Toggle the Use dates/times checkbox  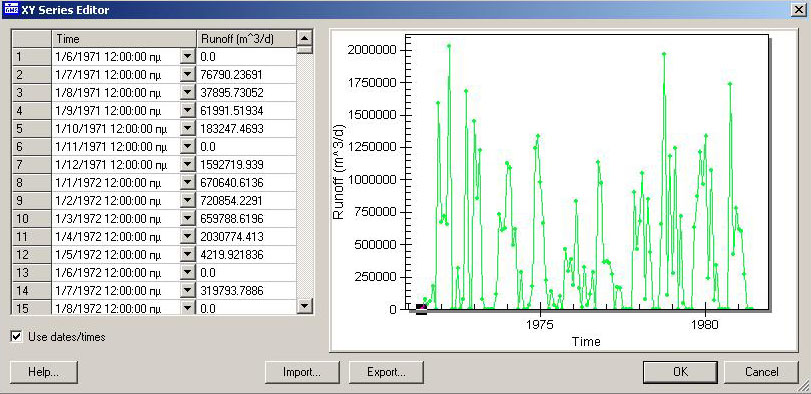pos(17,337)
